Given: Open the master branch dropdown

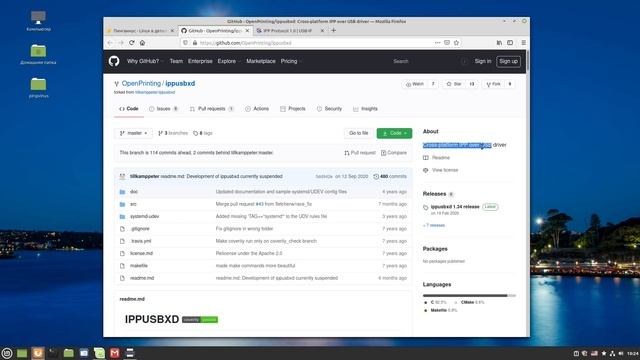Looking at the screenshot, I should (133, 133).
